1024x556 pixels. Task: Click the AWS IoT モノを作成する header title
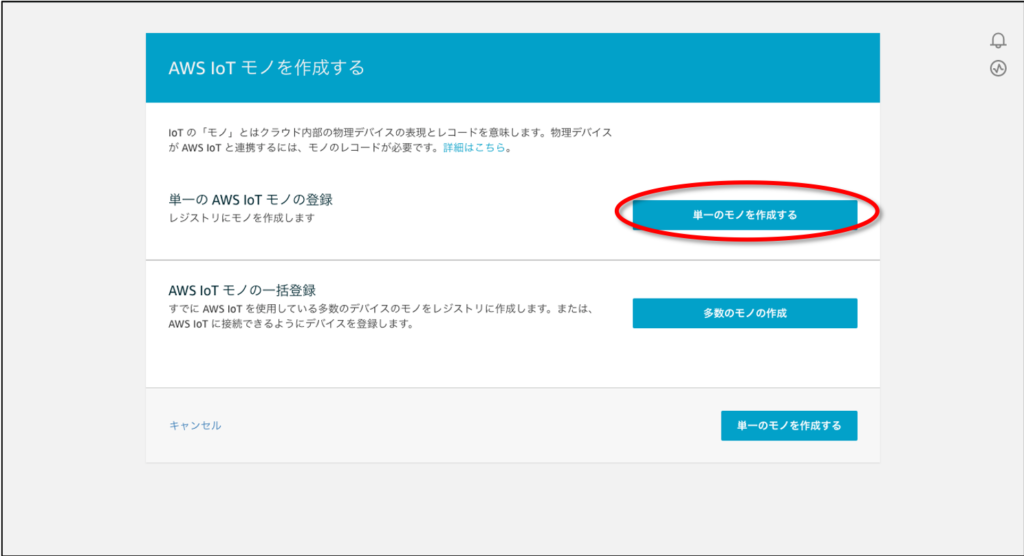[266, 68]
